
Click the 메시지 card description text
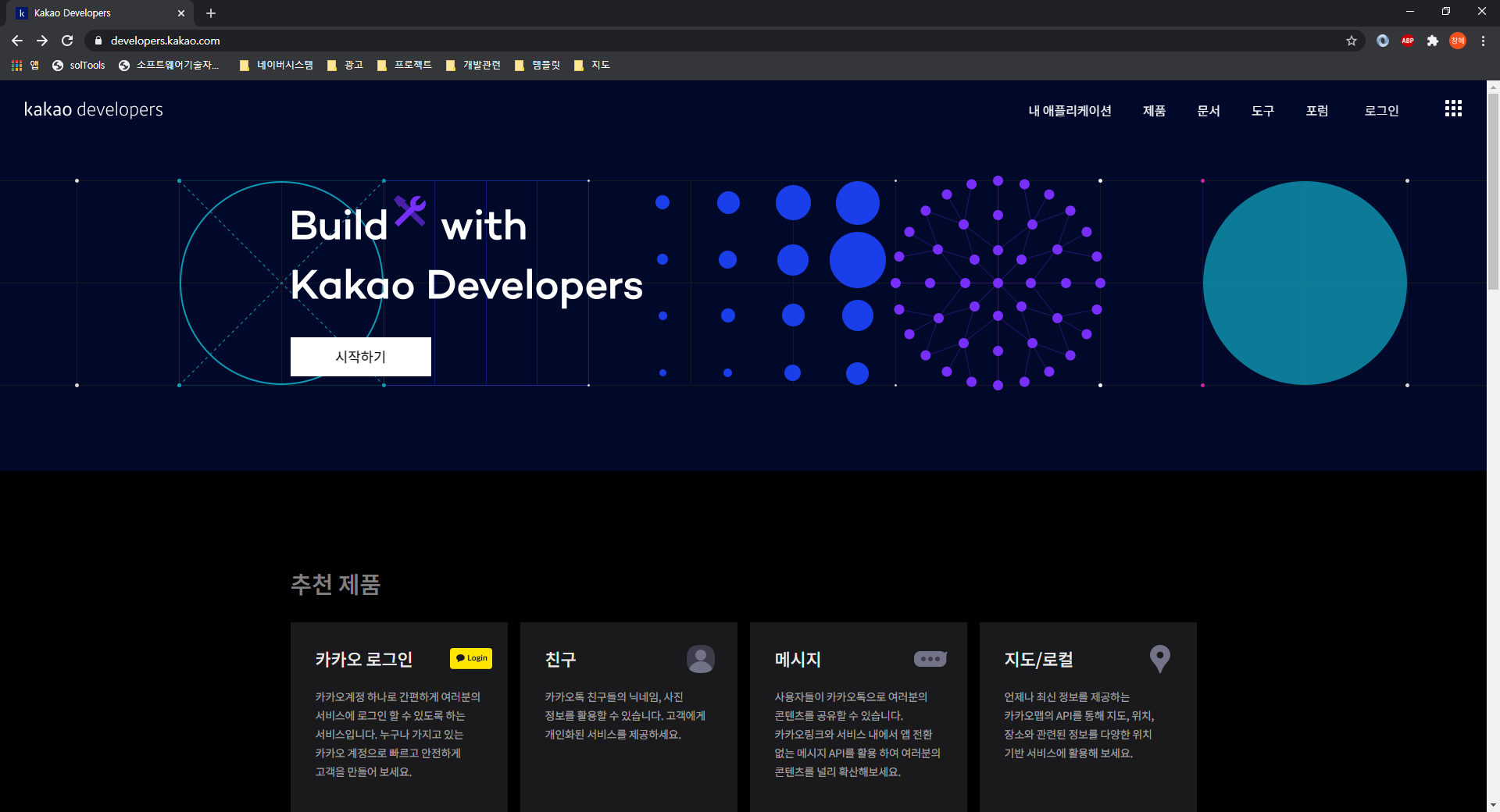(x=857, y=734)
